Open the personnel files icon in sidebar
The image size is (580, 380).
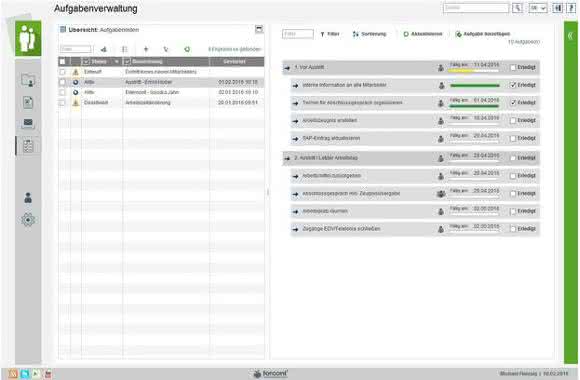point(28,80)
